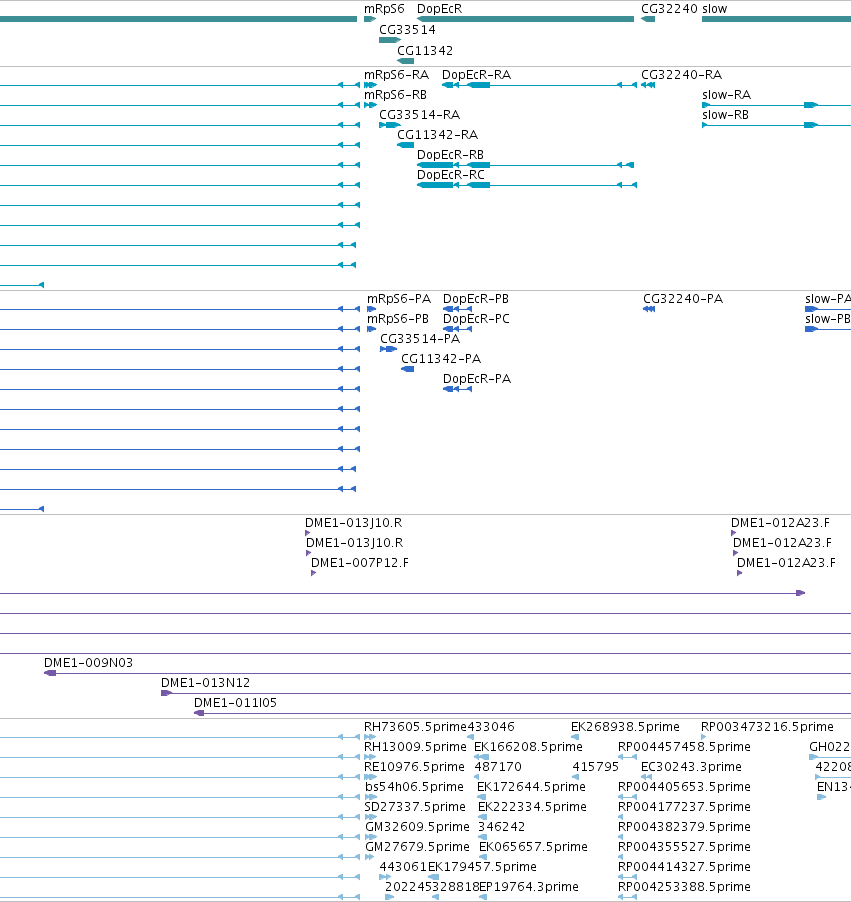Click the RP003473216.5prime EST label
This screenshot has height=902, width=851.
[x=767, y=727]
